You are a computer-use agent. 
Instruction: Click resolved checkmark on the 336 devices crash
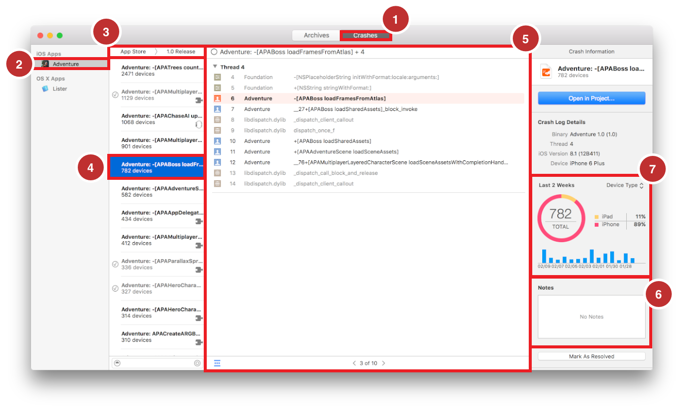click(115, 264)
